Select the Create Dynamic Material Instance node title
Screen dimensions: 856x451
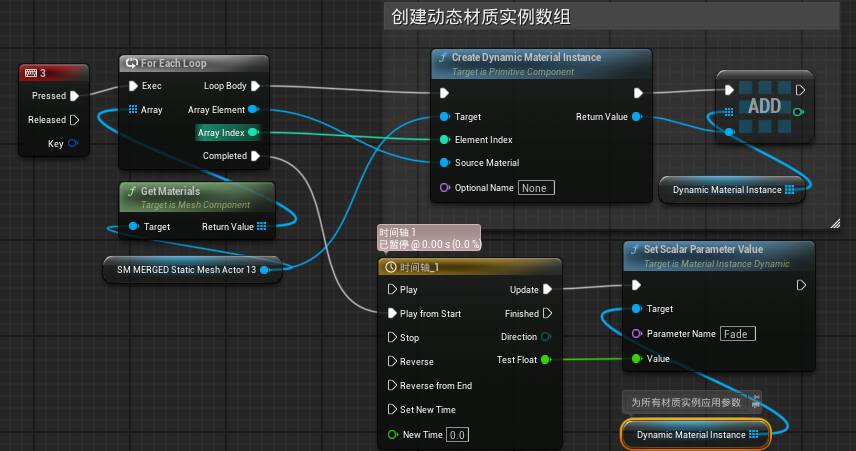click(526, 58)
